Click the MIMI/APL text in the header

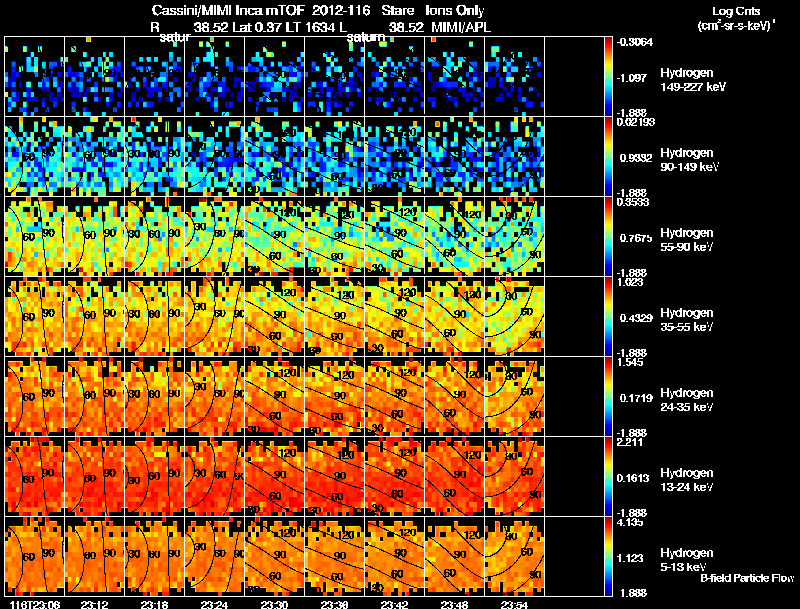(x=461, y=28)
